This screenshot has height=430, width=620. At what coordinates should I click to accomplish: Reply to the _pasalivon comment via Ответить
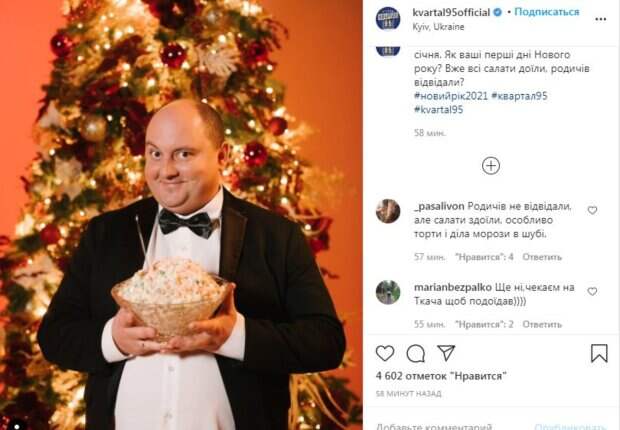[542, 257]
